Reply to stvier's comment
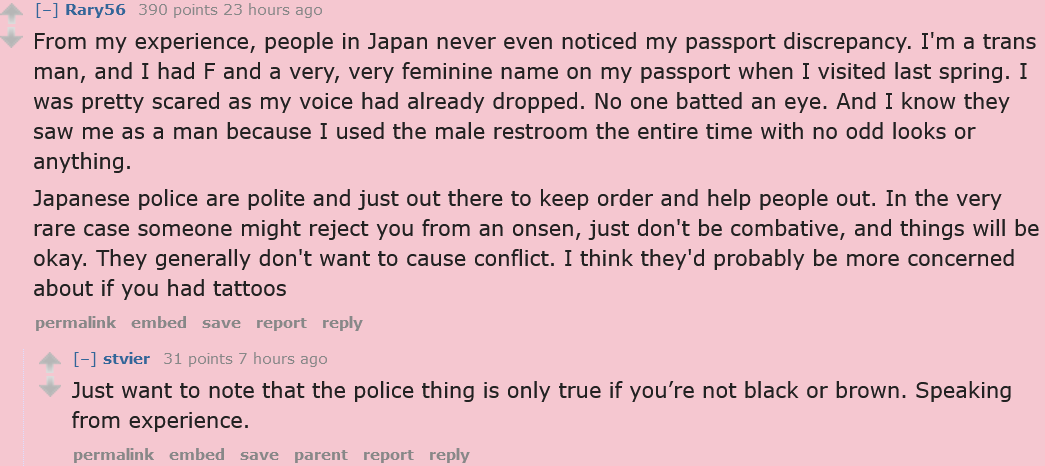1045x466 pixels. point(449,455)
